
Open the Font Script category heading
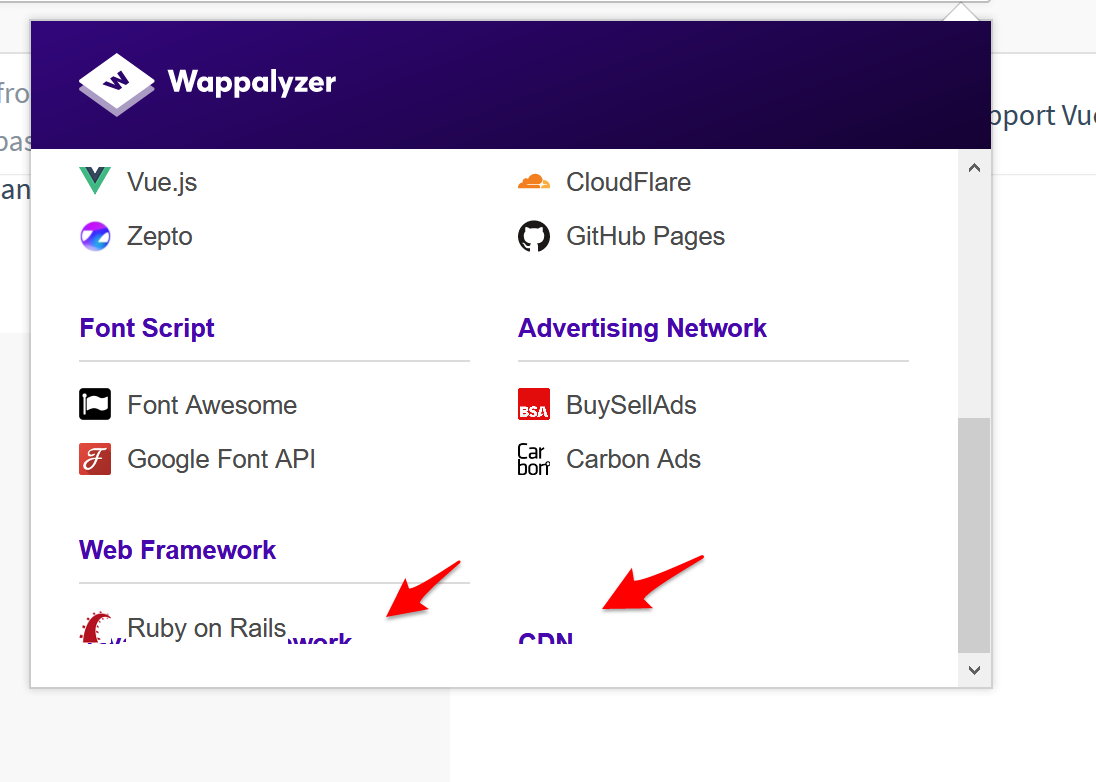[x=147, y=328]
